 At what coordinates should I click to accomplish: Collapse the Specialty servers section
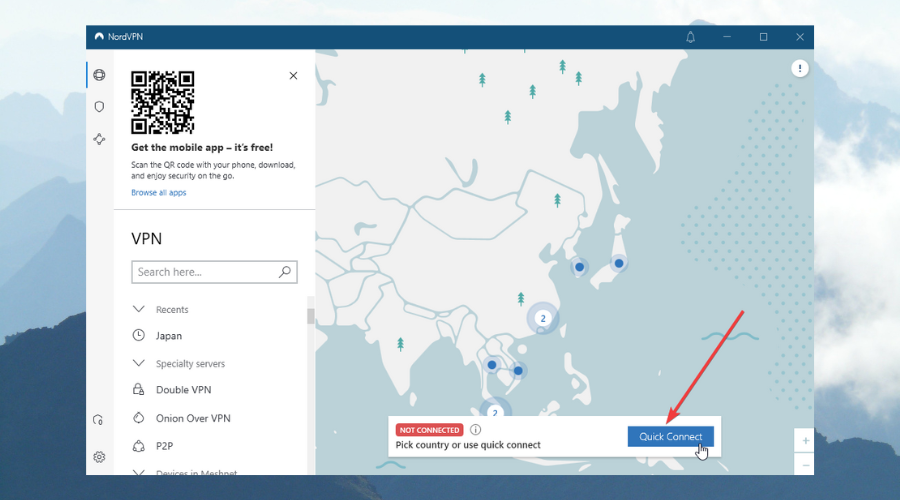(138, 364)
